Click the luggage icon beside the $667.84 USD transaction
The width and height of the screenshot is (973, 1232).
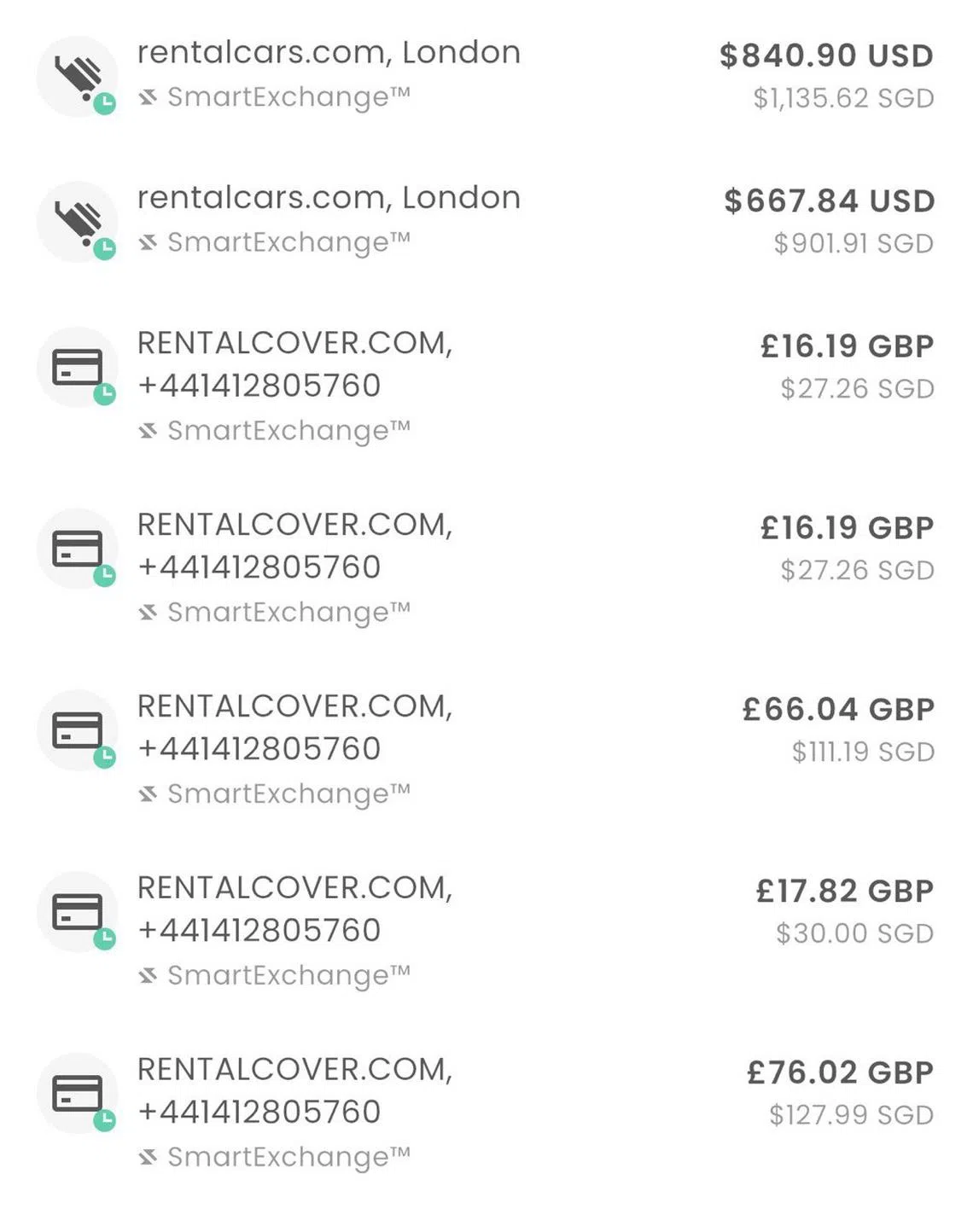77,220
